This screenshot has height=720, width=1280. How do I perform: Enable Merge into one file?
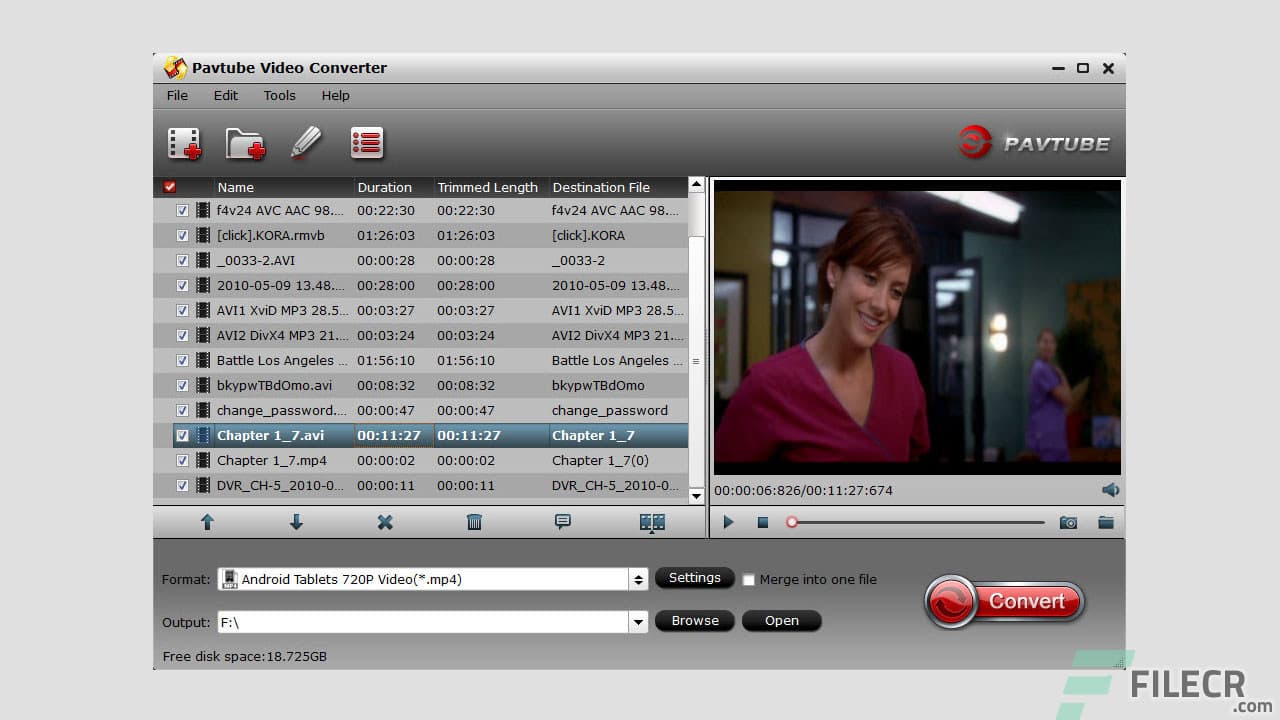(748, 579)
